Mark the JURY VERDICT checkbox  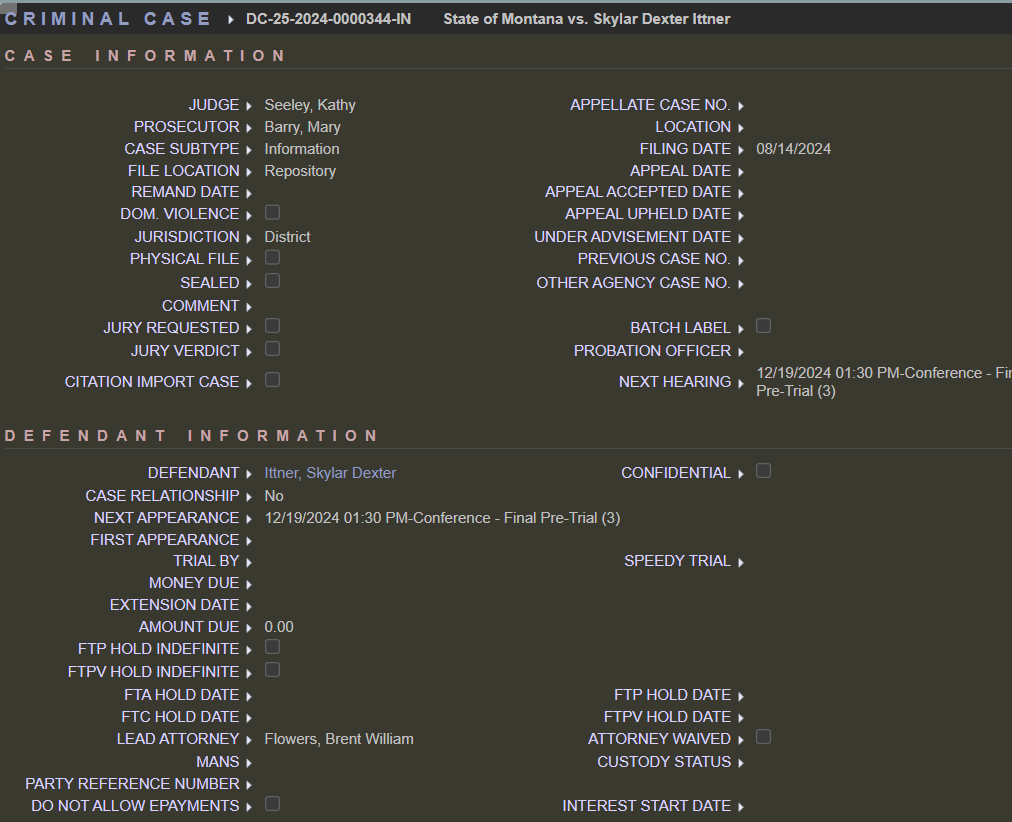(272, 349)
